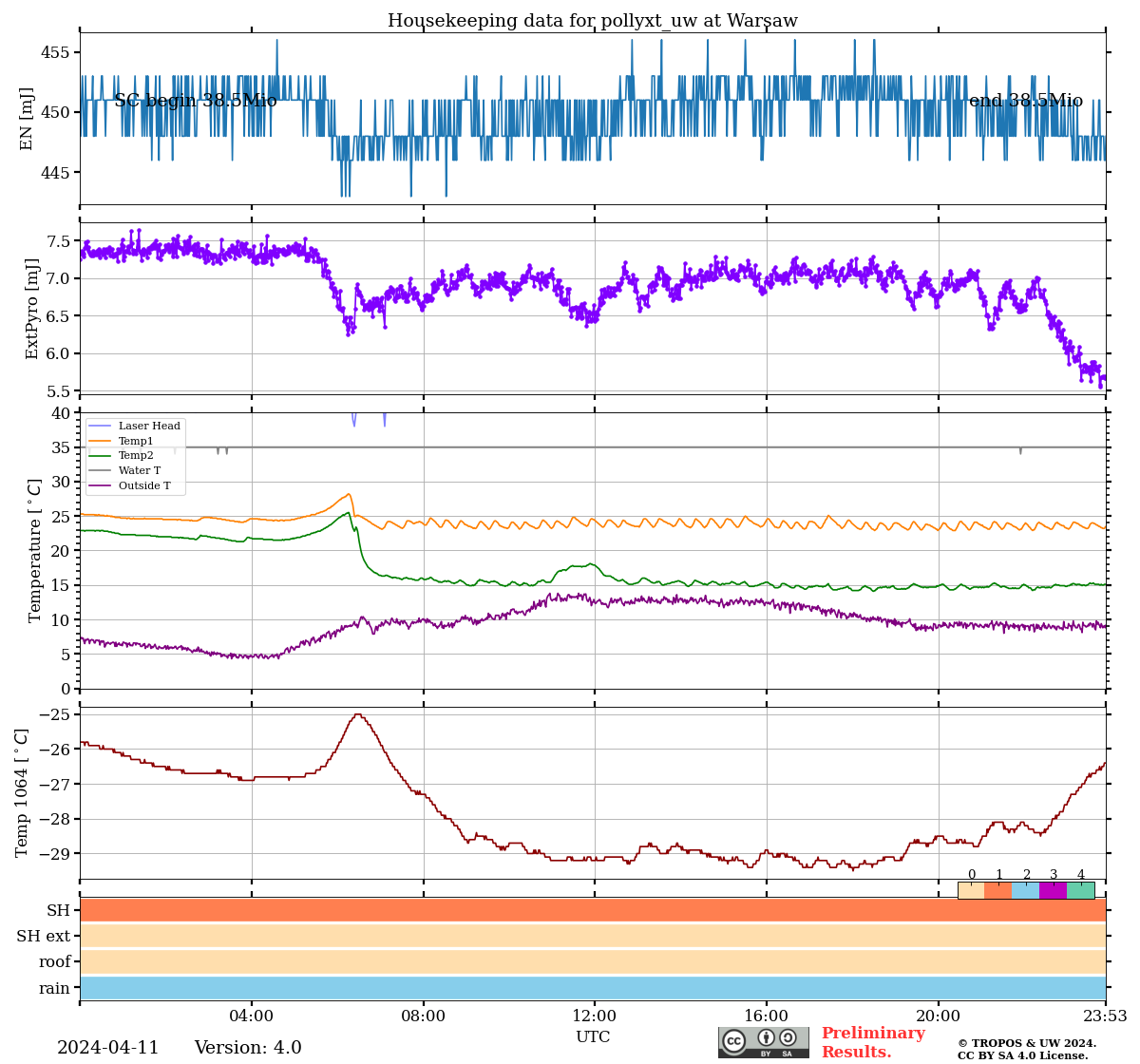Click the 5.5 tick on ExtPyro axis
The image size is (1140, 1064).
59,391
